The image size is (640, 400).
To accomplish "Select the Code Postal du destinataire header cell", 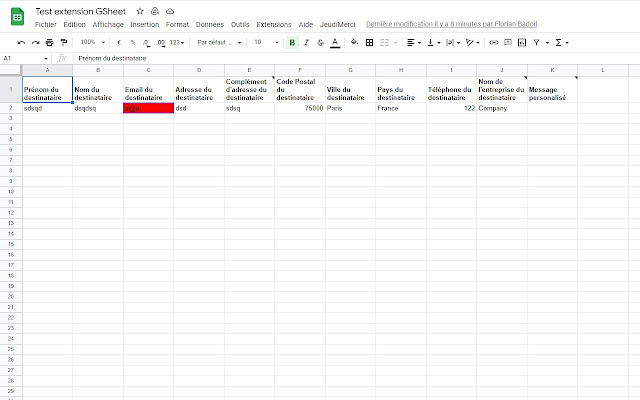I will (300, 89).
